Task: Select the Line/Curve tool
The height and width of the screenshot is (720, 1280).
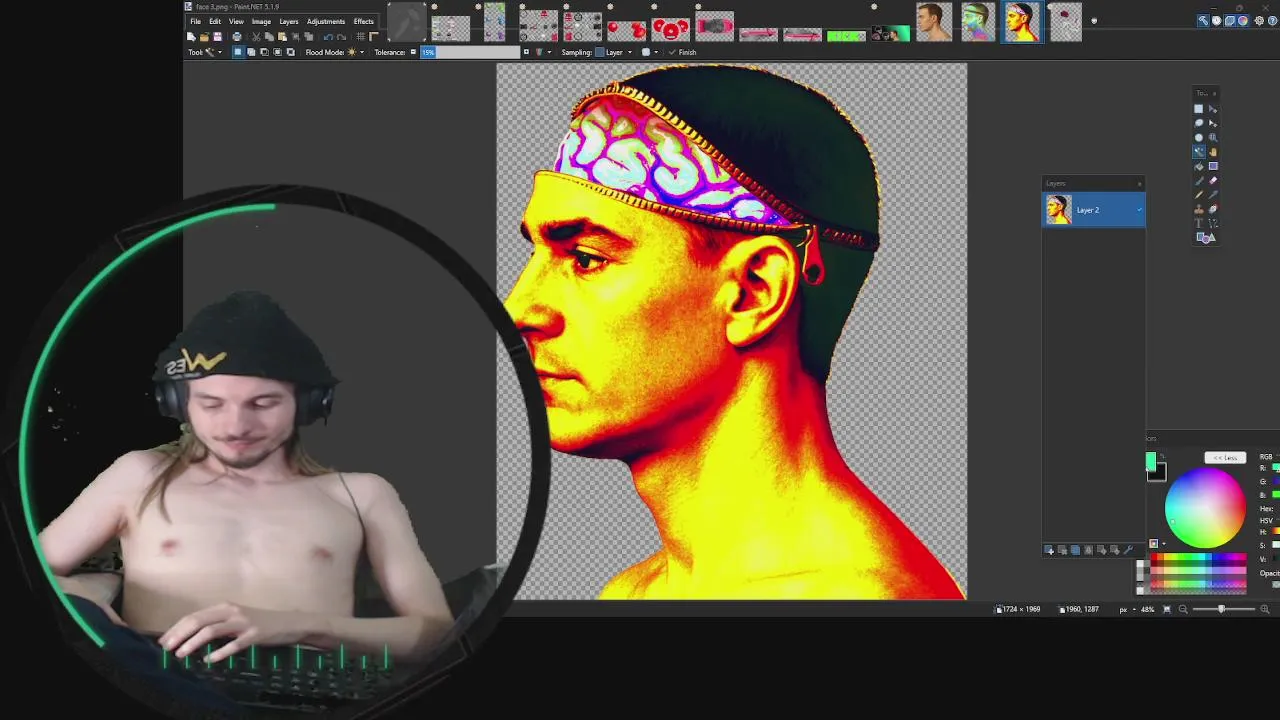Action: point(1213,223)
